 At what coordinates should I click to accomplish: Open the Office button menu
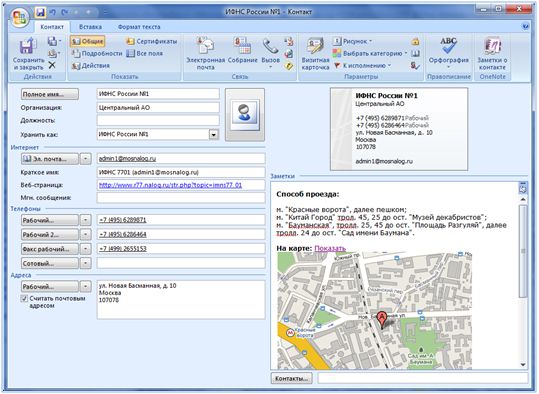pos(20,17)
